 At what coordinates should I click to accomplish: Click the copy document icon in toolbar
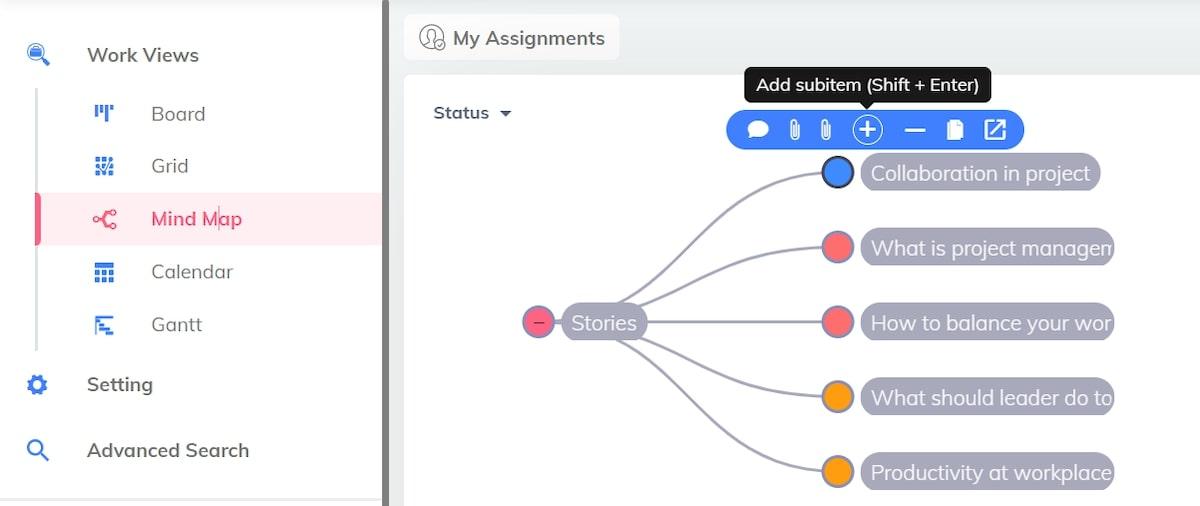coord(955,130)
